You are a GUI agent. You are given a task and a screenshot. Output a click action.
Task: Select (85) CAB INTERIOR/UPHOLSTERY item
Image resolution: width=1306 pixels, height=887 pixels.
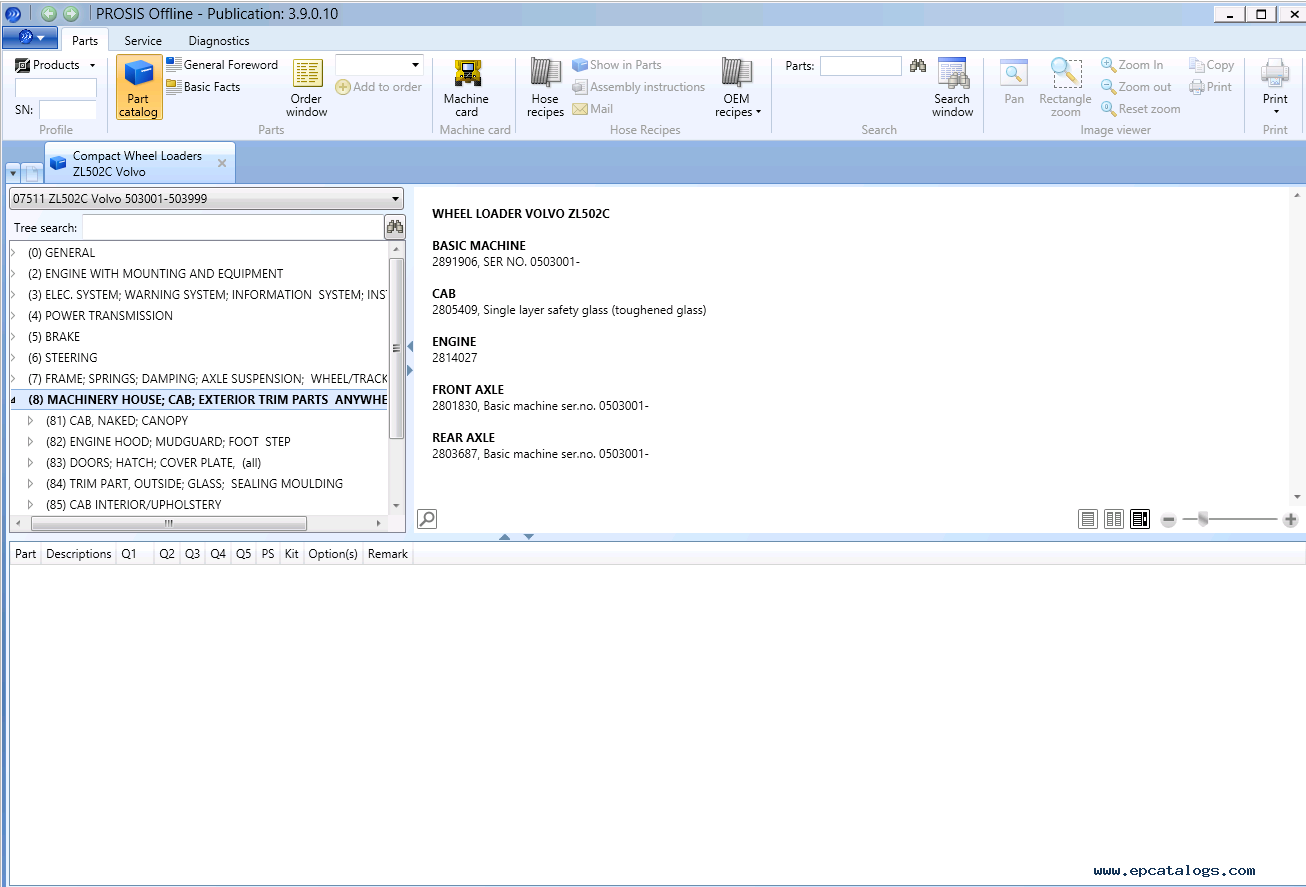tap(134, 505)
